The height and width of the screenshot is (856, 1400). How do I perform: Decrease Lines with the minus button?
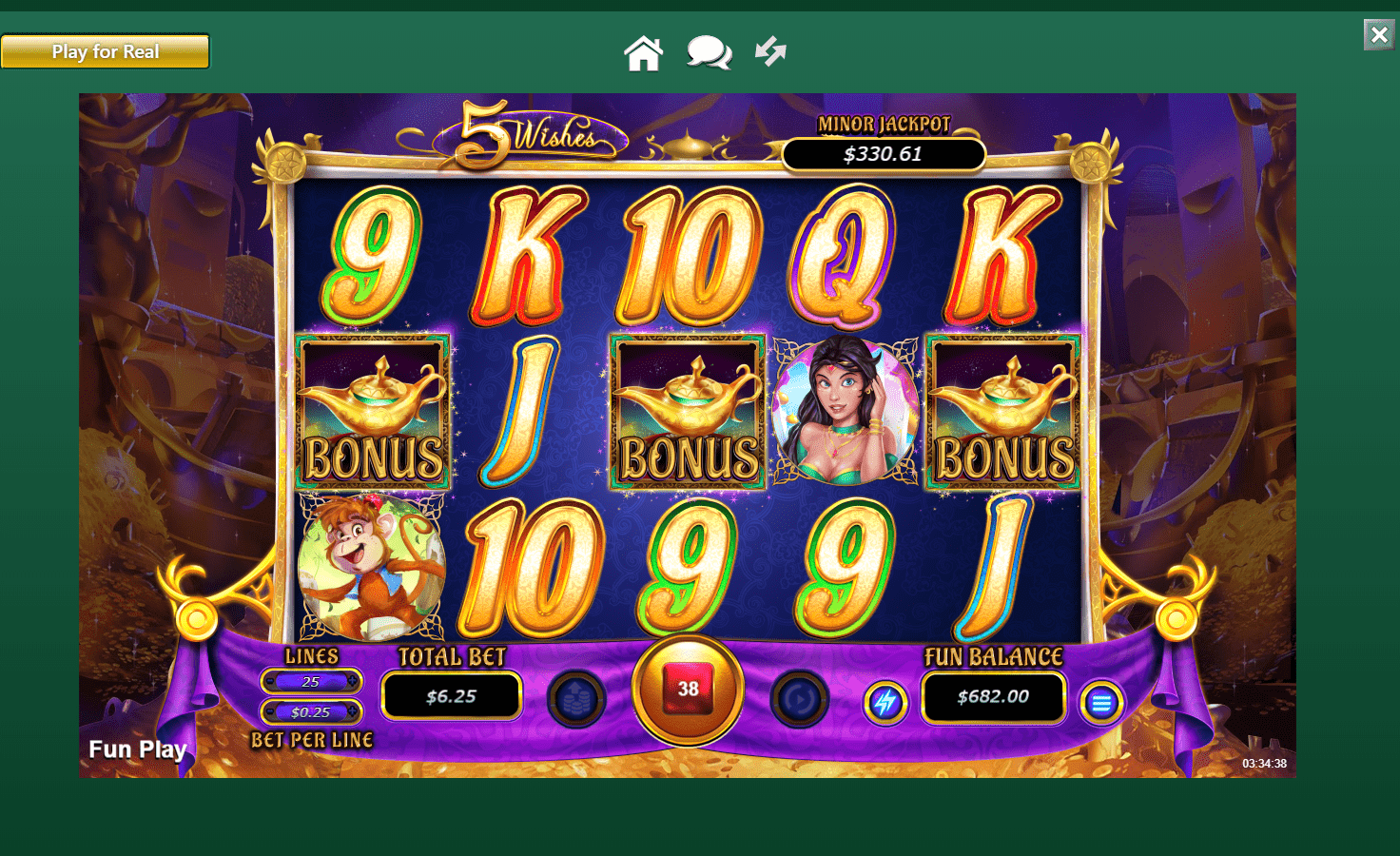(x=270, y=682)
